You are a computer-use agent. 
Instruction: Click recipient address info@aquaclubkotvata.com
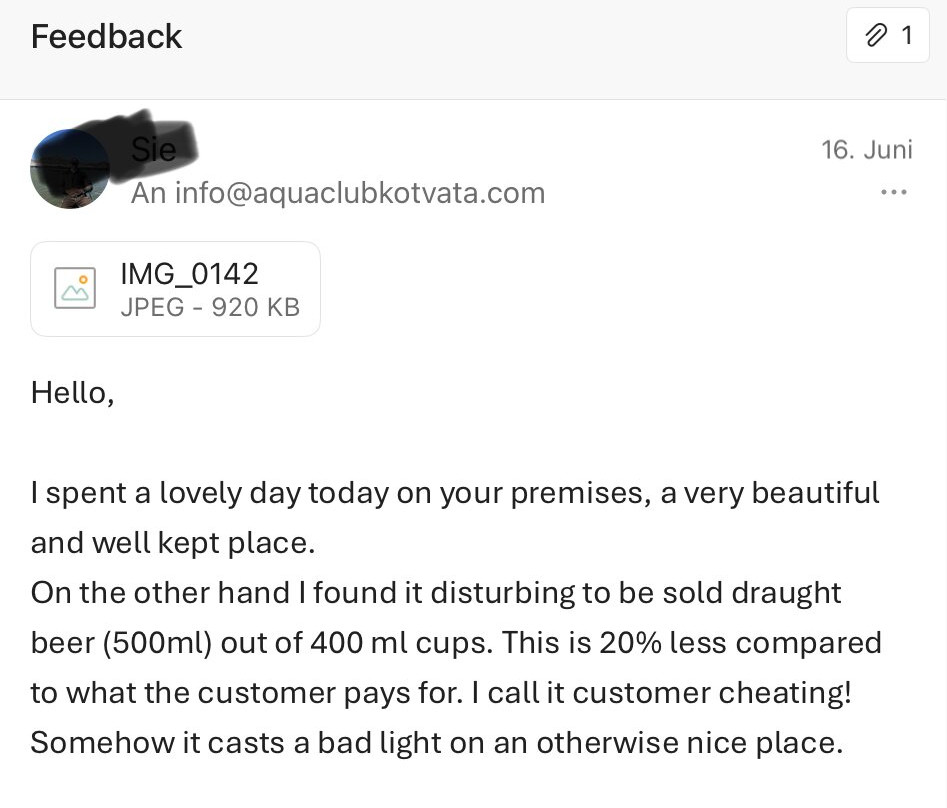point(360,192)
